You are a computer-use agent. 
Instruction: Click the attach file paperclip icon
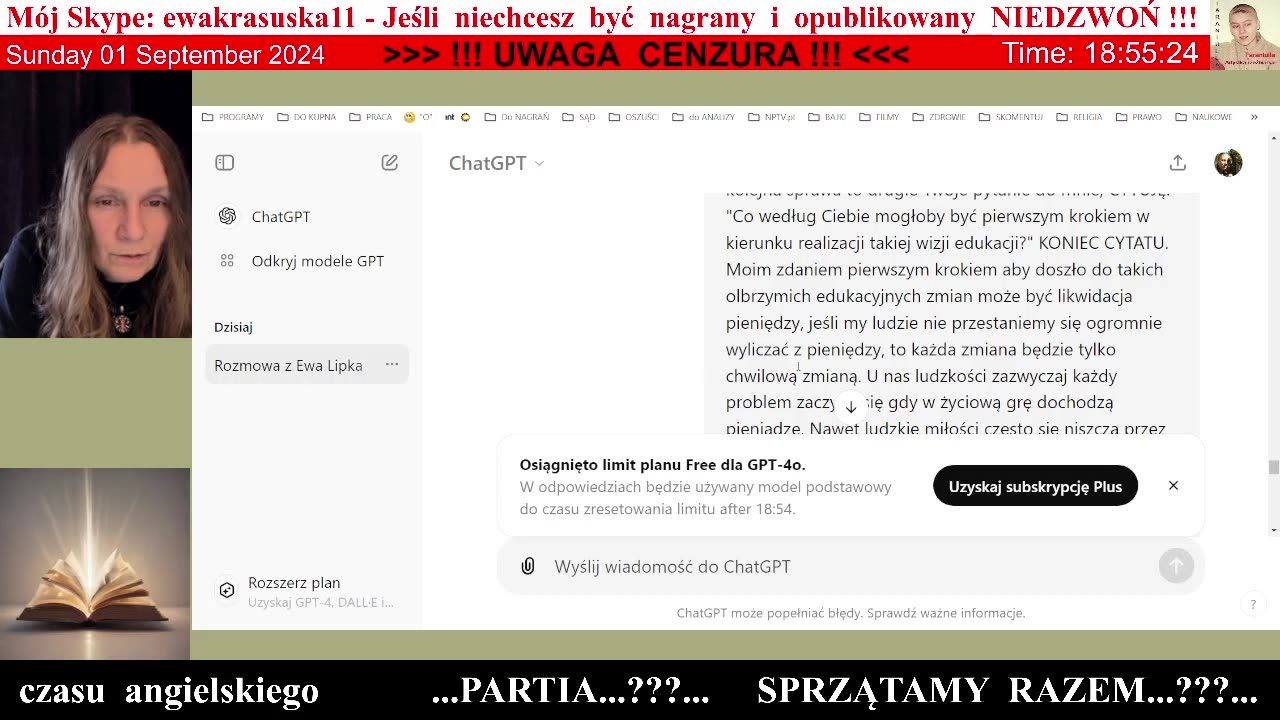click(x=528, y=567)
